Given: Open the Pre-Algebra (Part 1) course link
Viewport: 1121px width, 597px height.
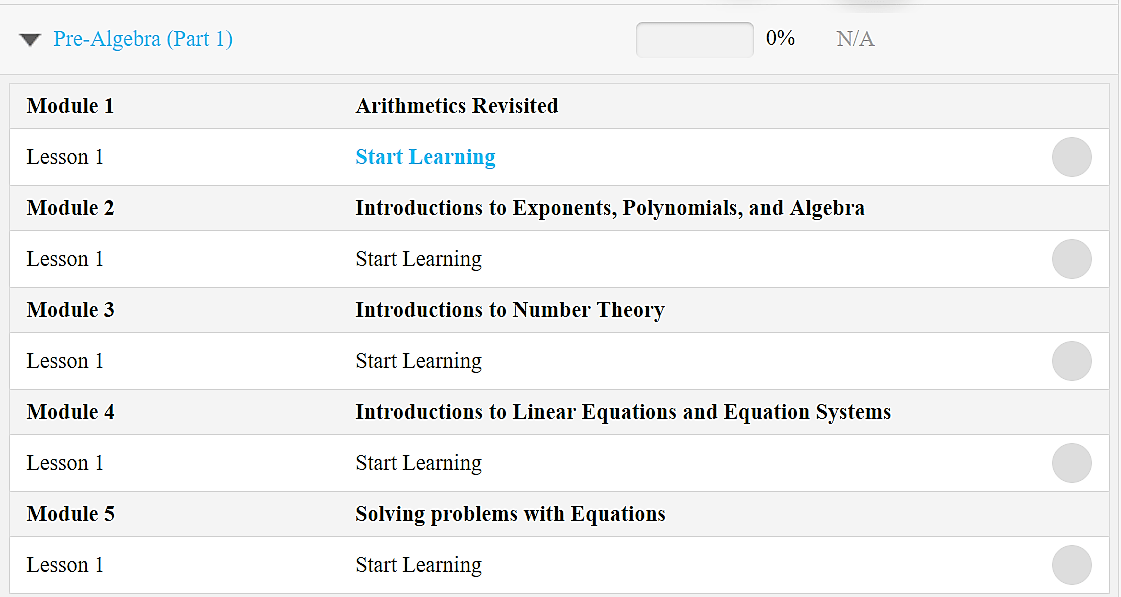Looking at the screenshot, I should point(143,39).
